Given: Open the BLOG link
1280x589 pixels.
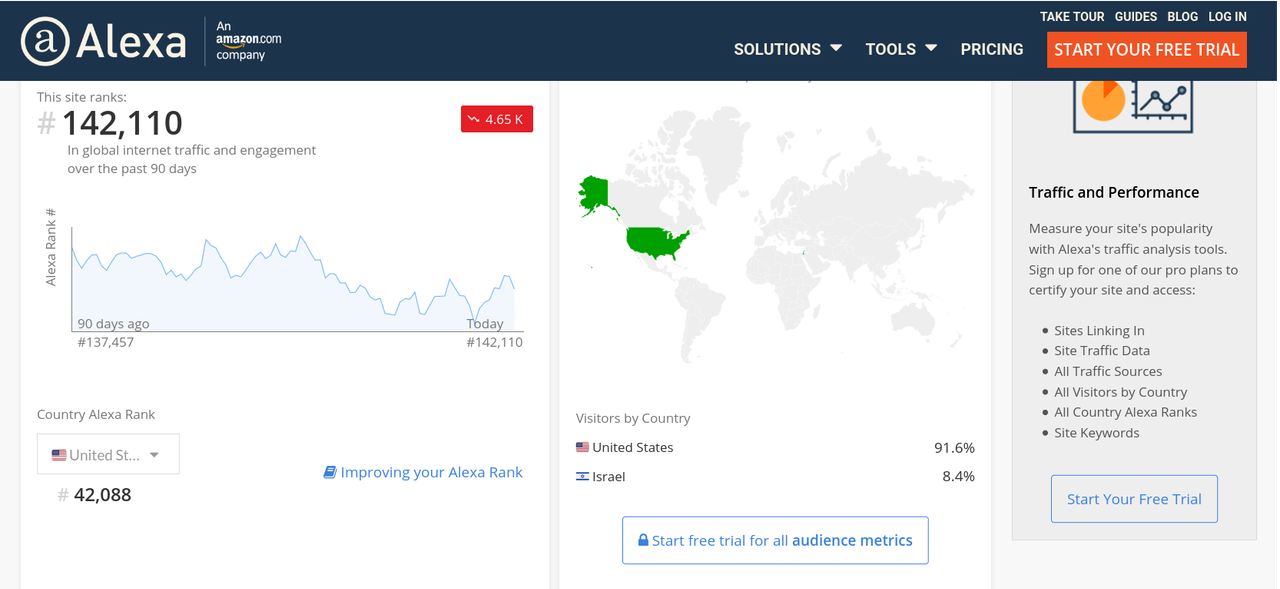Looking at the screenshot, I should [1182, 16].
